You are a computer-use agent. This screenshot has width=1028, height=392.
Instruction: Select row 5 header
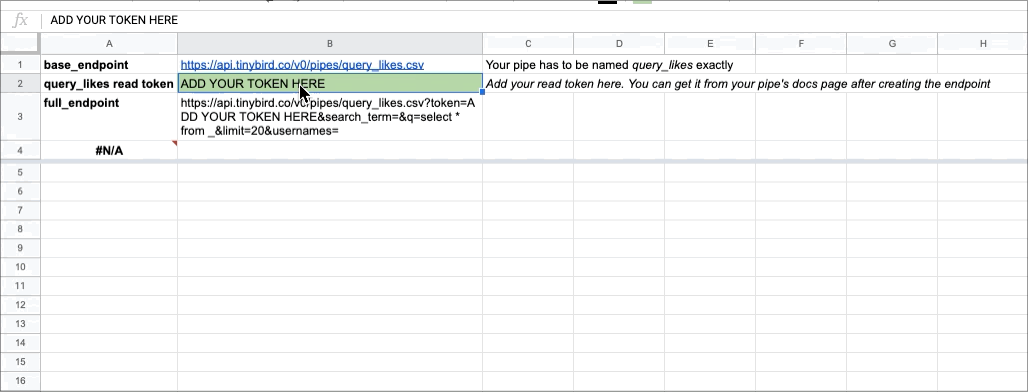coord(20,172)
